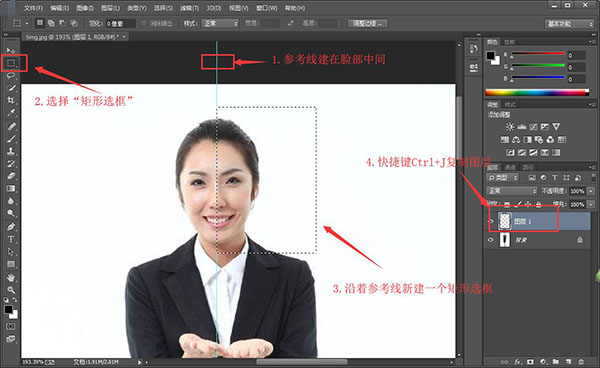
Task: Toggle Quick Mask mode icon
Action: pyautogui.click(x=11, y=326)
